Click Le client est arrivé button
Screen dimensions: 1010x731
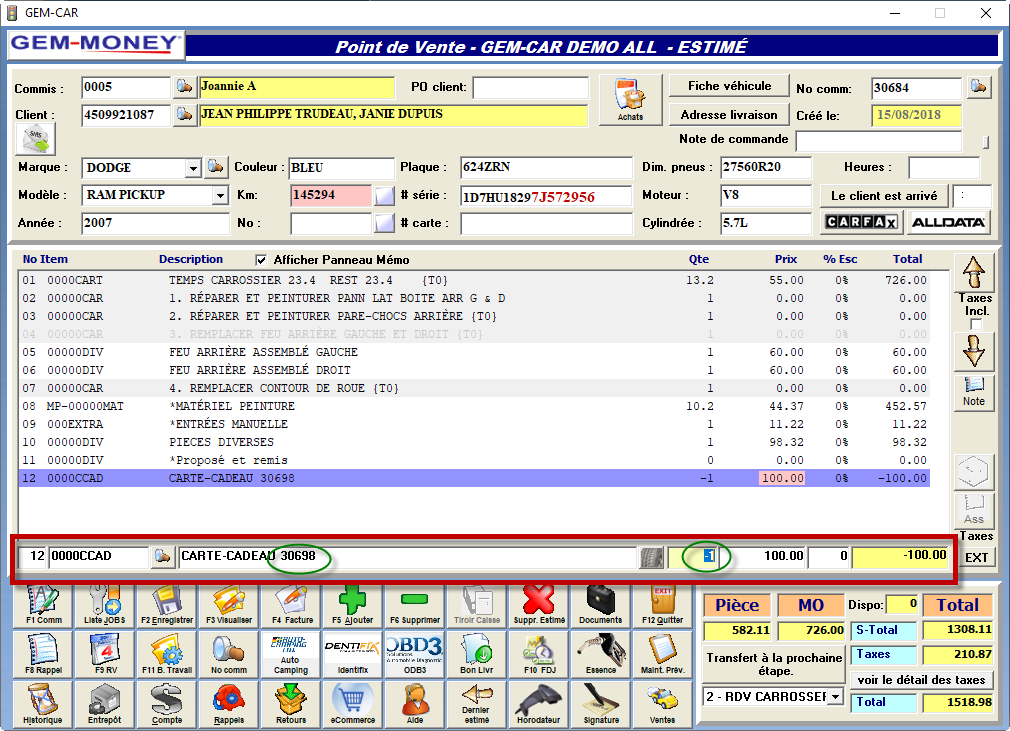[884, 196]
